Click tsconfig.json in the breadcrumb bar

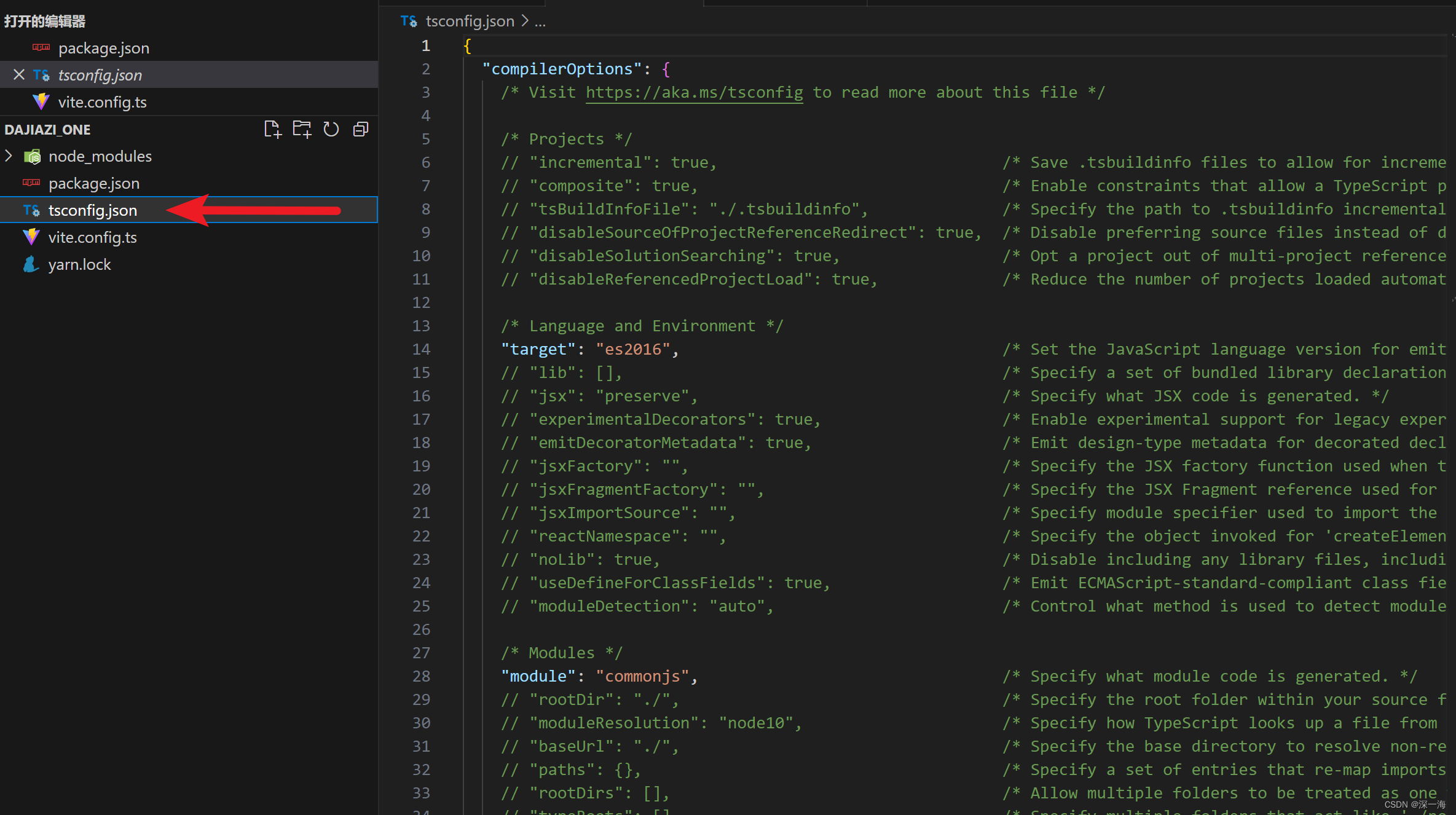470,22
